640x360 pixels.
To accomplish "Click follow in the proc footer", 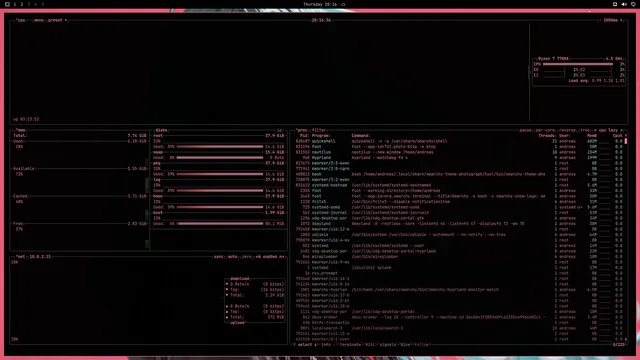I will point(422,344).
